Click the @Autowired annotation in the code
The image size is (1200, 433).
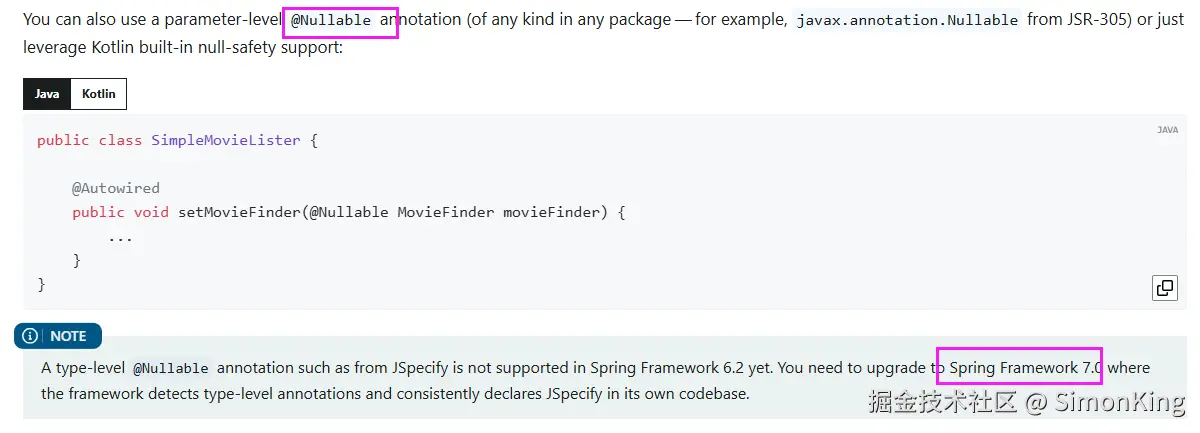coord(115,188)
